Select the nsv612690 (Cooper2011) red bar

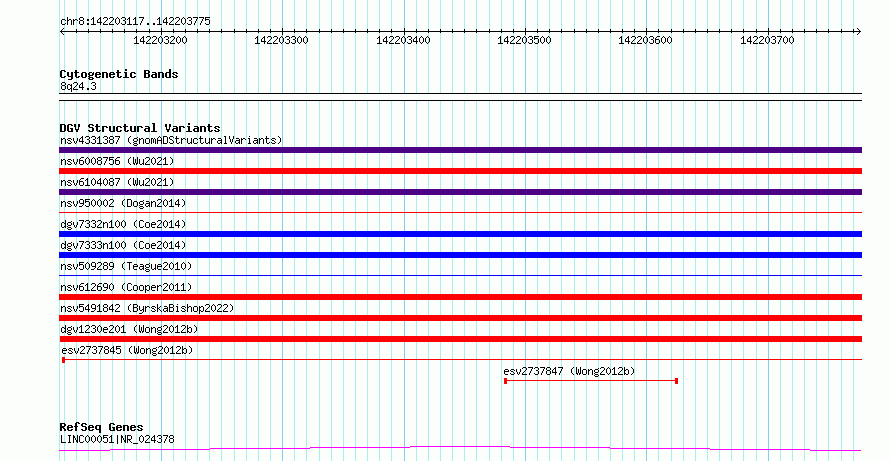click(x=460, y=297)
